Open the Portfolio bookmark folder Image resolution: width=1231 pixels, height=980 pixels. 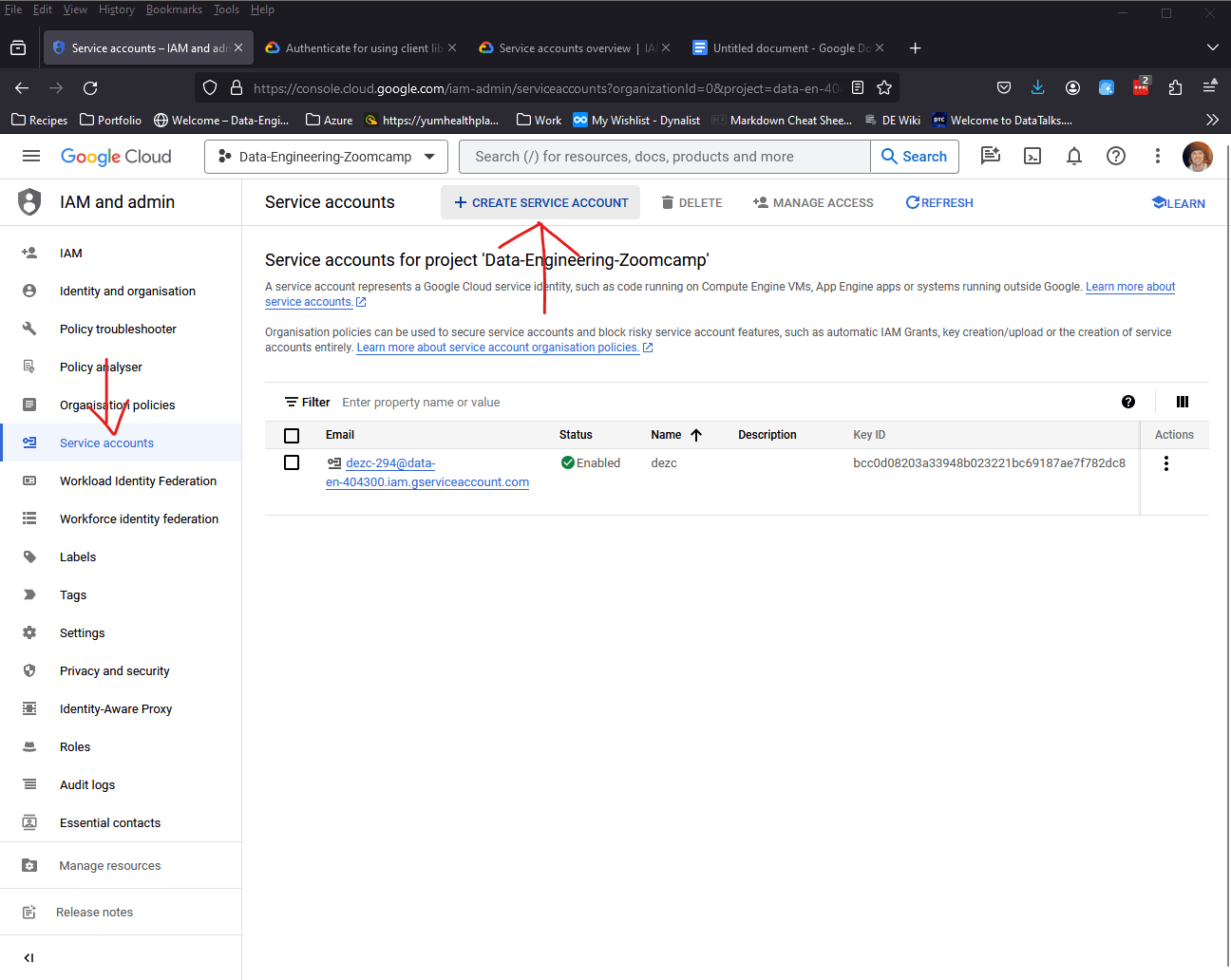pyautogui.click(x=111, y=121)
